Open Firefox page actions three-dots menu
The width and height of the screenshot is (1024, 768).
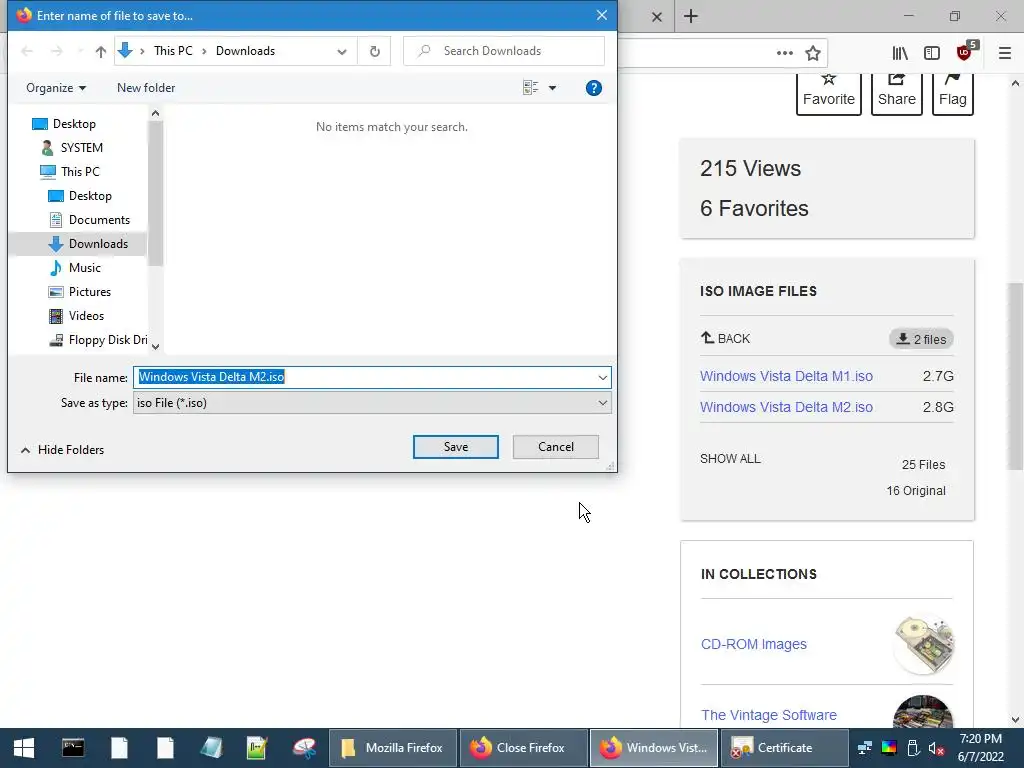point(785,53)
